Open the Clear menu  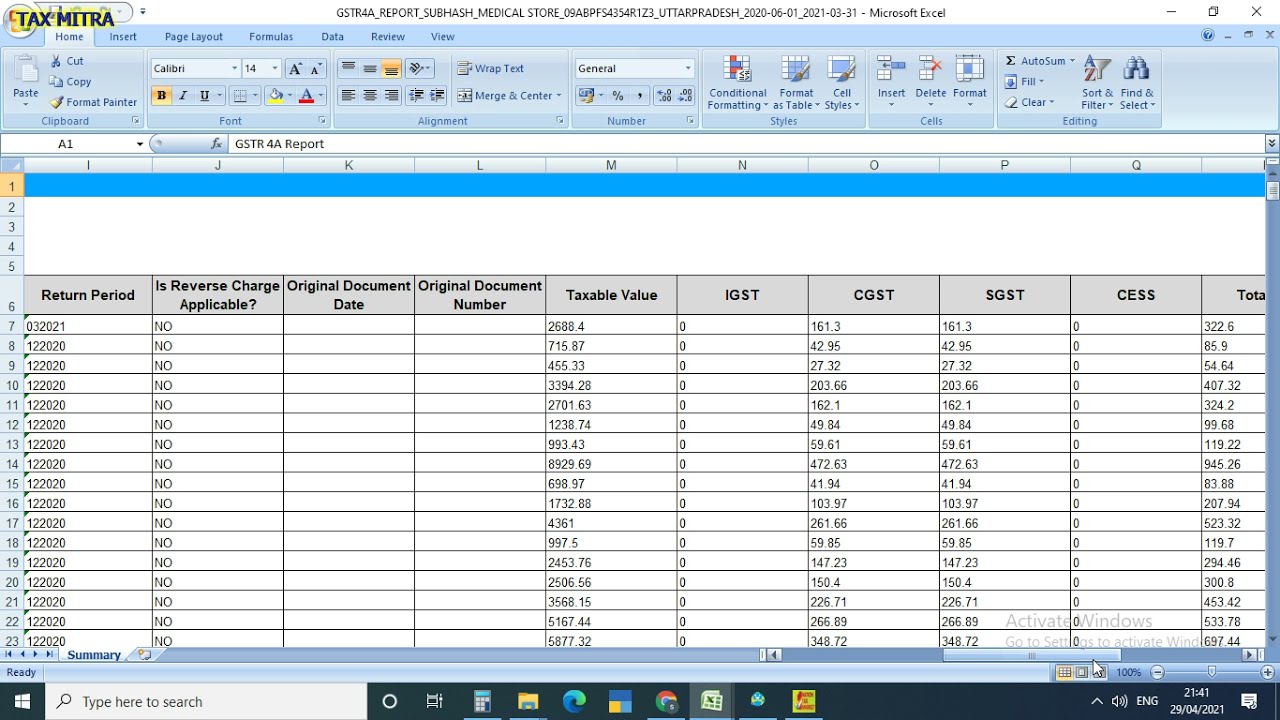pyautogui.click(x=1029, y=102)
